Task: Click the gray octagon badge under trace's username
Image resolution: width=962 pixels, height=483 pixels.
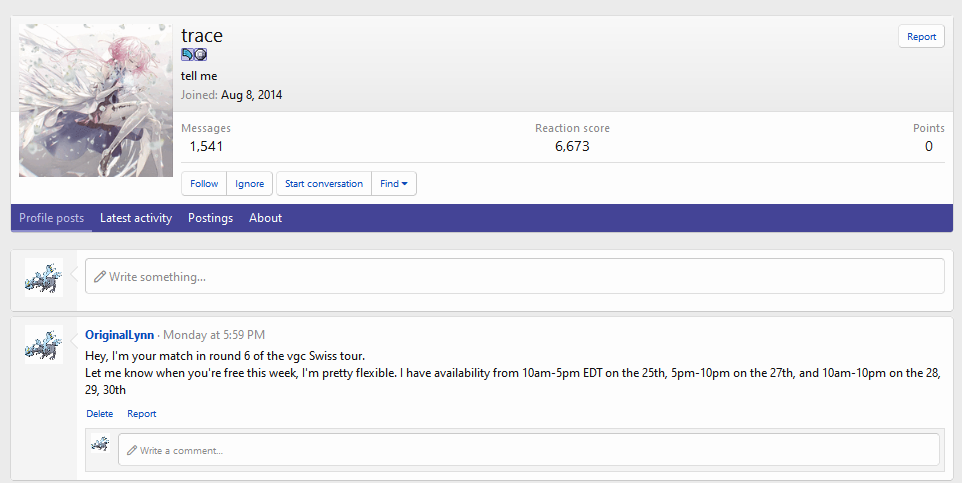Action: pyautogui.click(x=200, y=55)
